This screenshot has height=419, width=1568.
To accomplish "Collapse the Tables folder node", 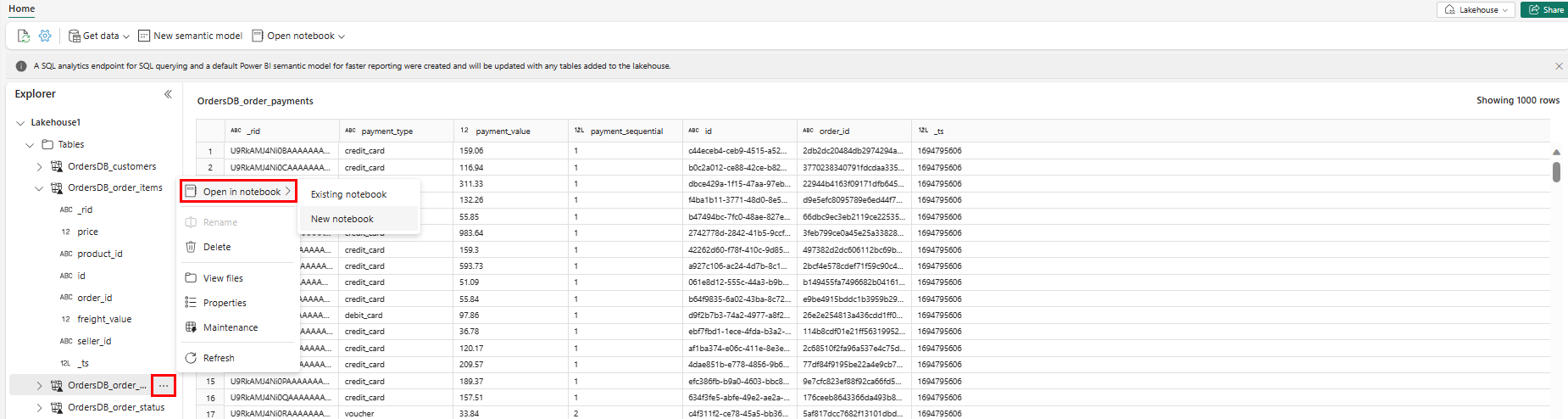I will (x=30, y=145).
